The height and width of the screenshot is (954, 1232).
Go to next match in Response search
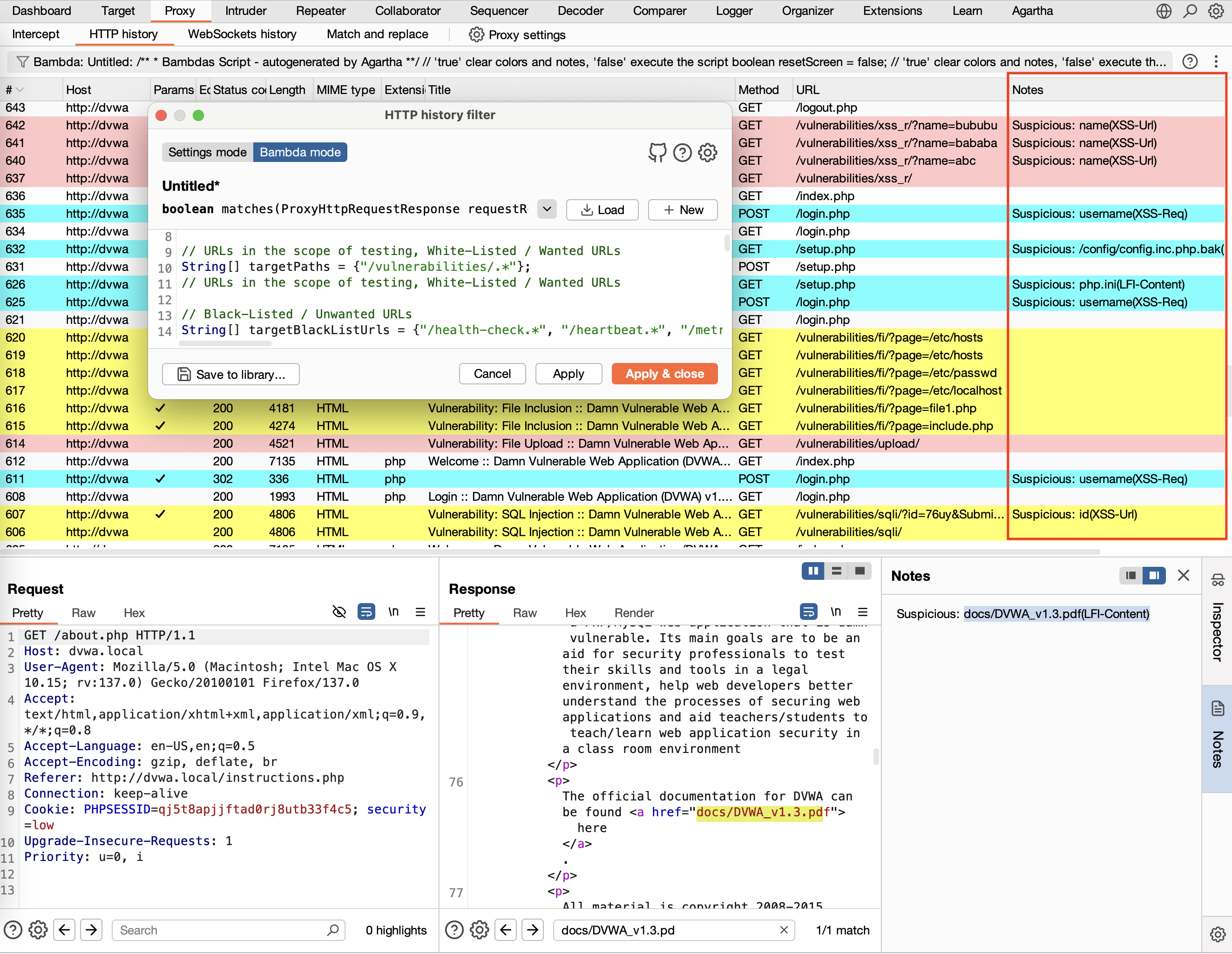[533, 930]
